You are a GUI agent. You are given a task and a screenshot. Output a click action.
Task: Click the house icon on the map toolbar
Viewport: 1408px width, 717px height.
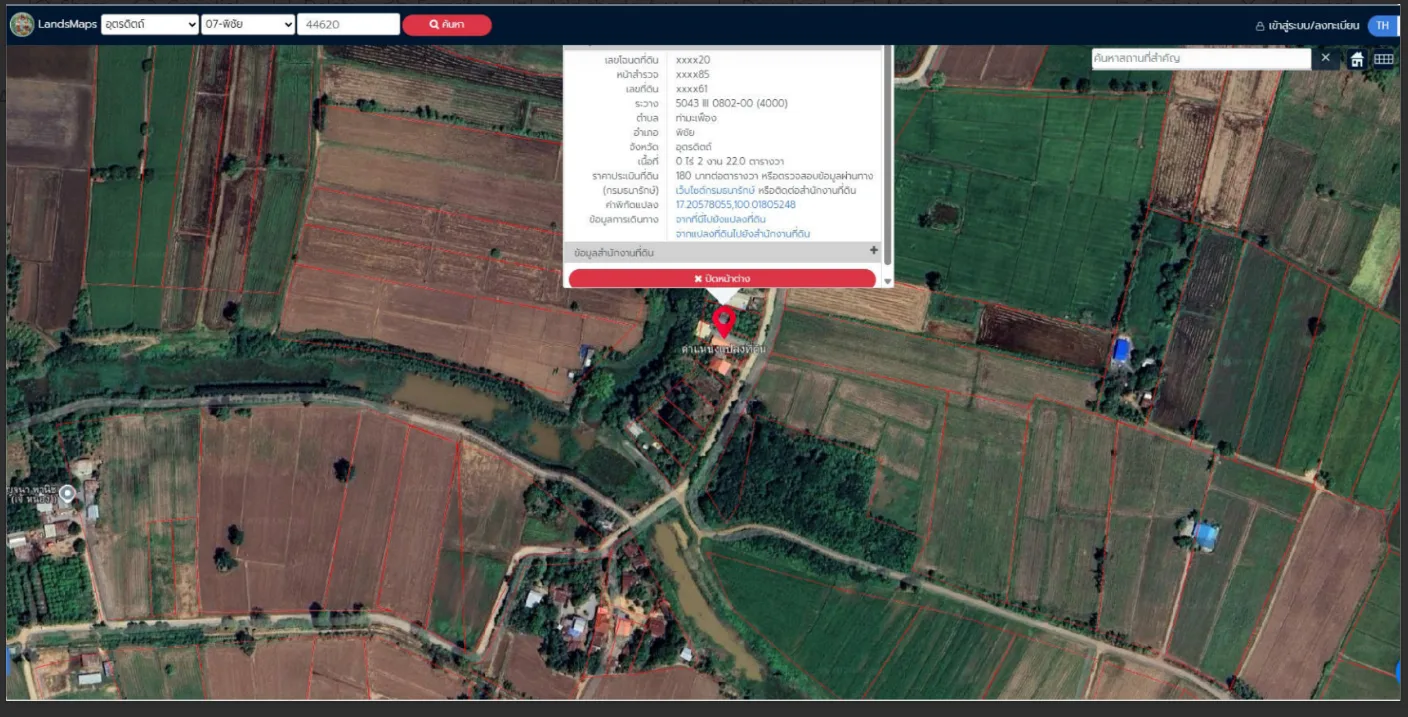pyautogui.click(x=1356, y=59)
